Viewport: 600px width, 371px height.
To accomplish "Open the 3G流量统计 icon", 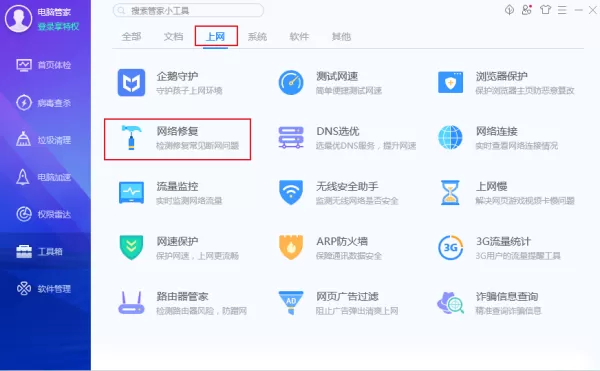I will pos(450,247).
